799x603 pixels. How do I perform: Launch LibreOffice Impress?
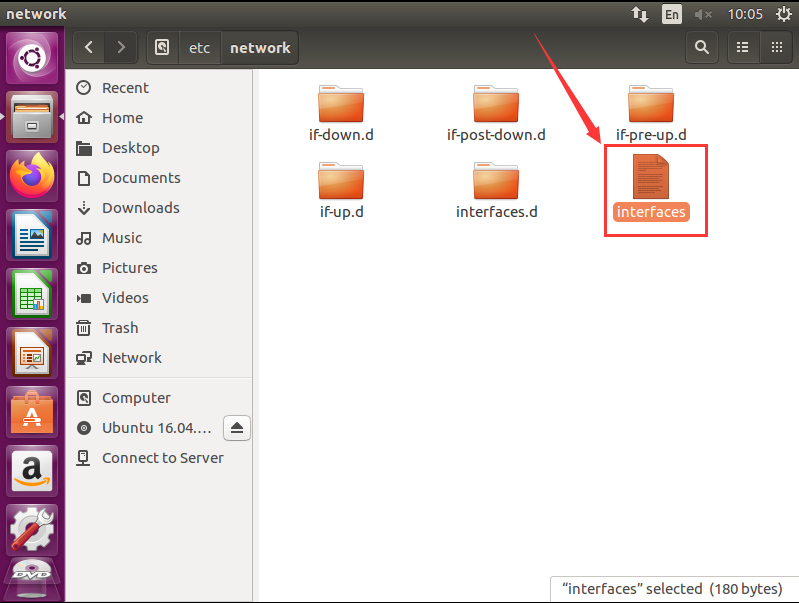point(32,353)
